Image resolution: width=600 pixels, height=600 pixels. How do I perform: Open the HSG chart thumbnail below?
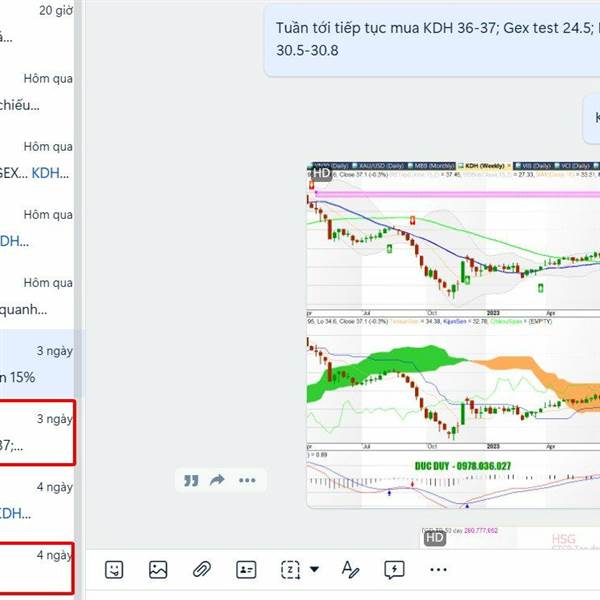click(510, 538)
